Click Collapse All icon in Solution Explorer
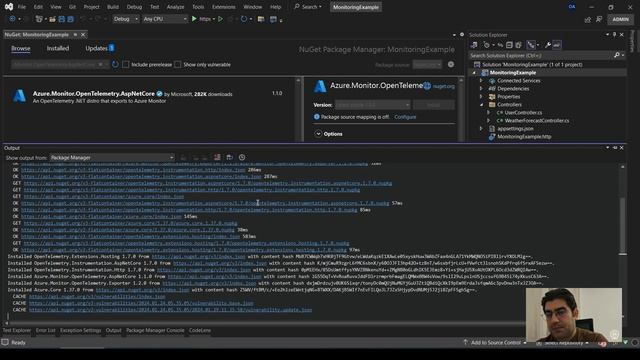640x360 pixels. point(509,45)
